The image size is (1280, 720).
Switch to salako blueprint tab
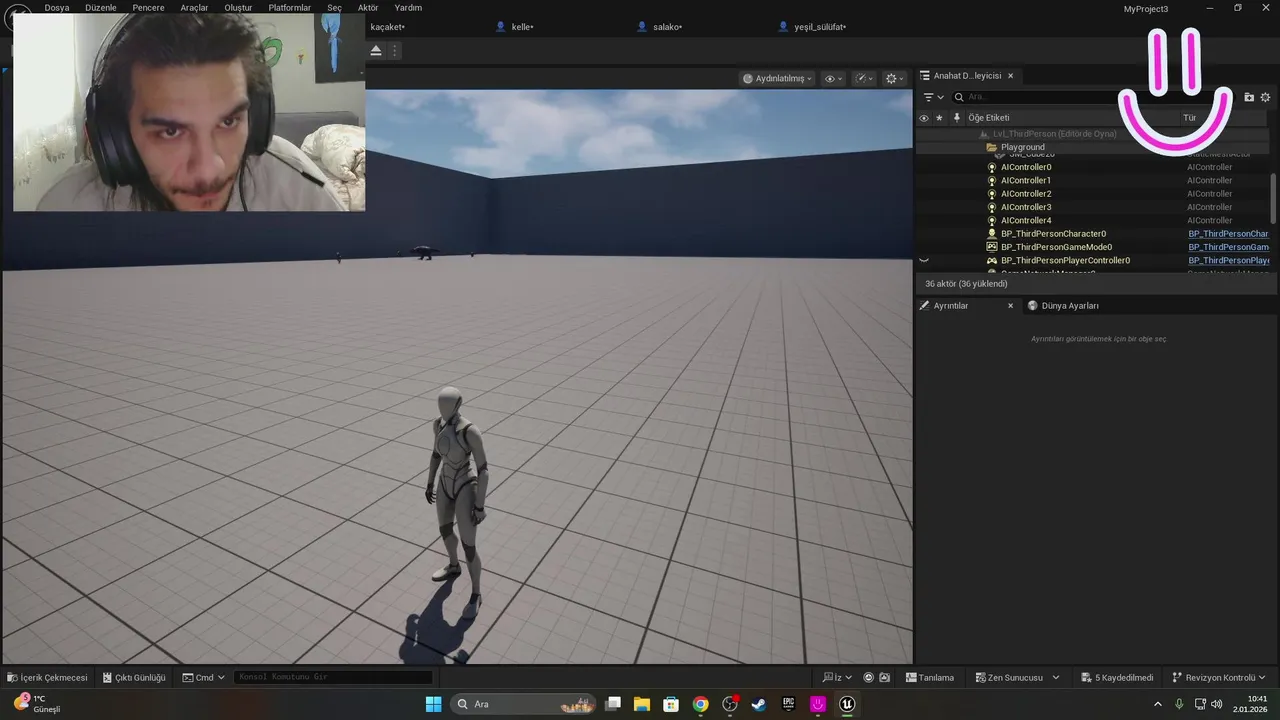[660, 27]
